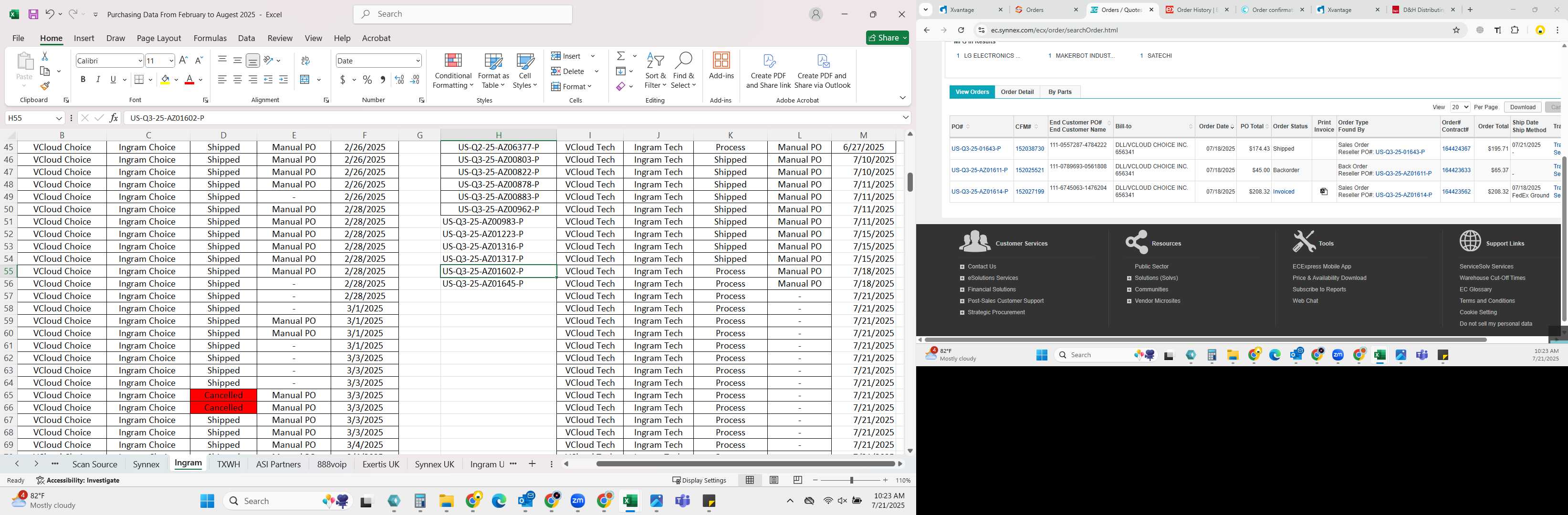This screenshot has width=1568, height=515.
Task: Click the Copy icon in Clipboard group
Action: point(44,71)
